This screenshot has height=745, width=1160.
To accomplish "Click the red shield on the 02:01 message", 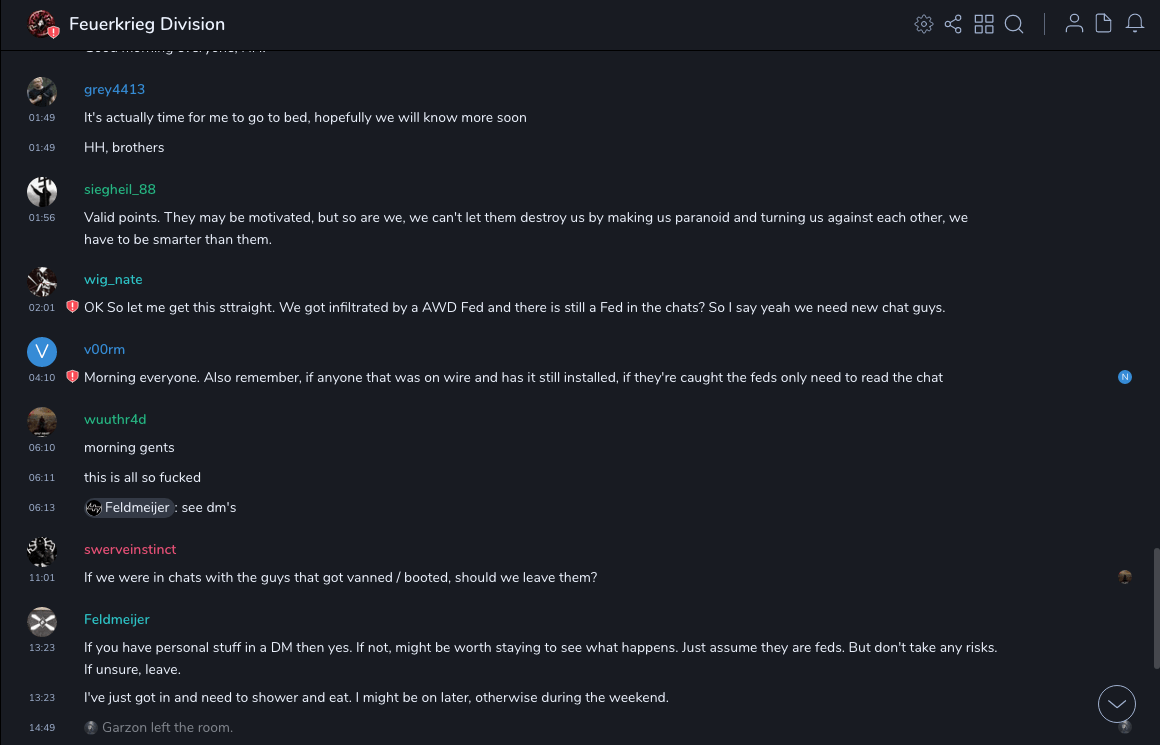I will (x=72, y=307).
